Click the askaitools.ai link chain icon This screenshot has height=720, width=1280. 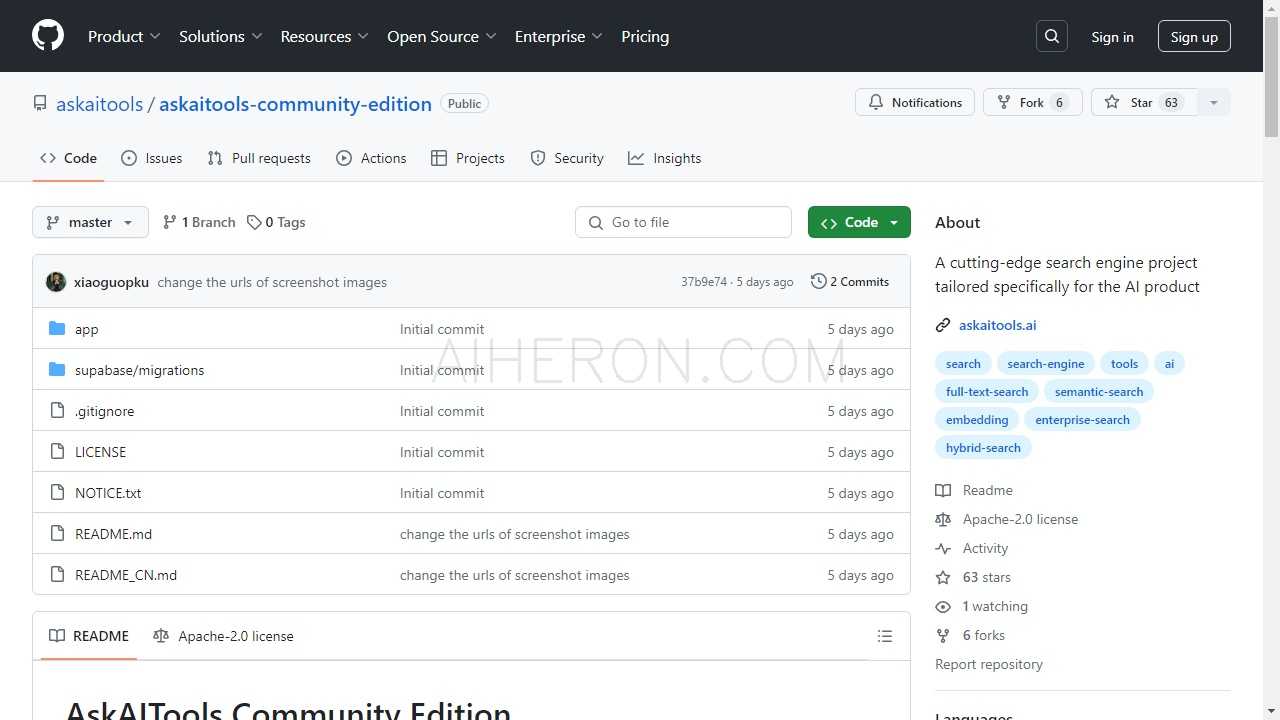[943, 325]
